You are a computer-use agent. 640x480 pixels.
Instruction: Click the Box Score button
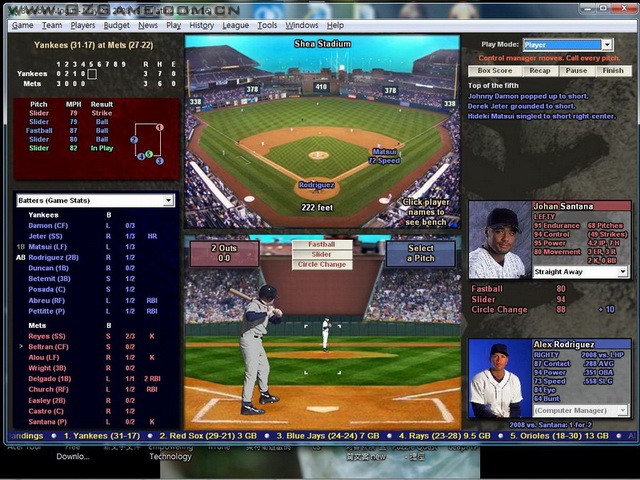495,71
